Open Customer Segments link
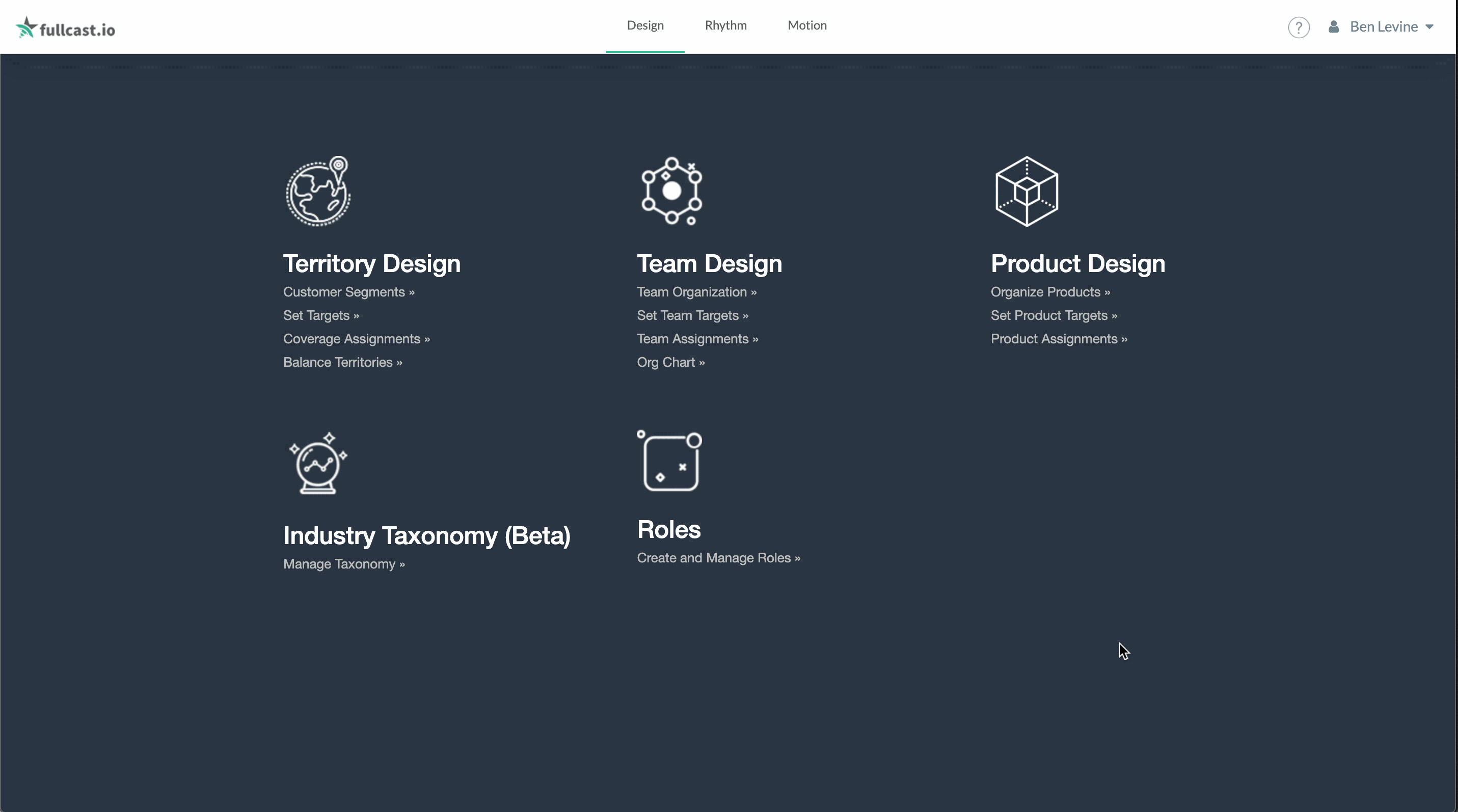This screenshot has width=1458, height=812. pos(348,292)
